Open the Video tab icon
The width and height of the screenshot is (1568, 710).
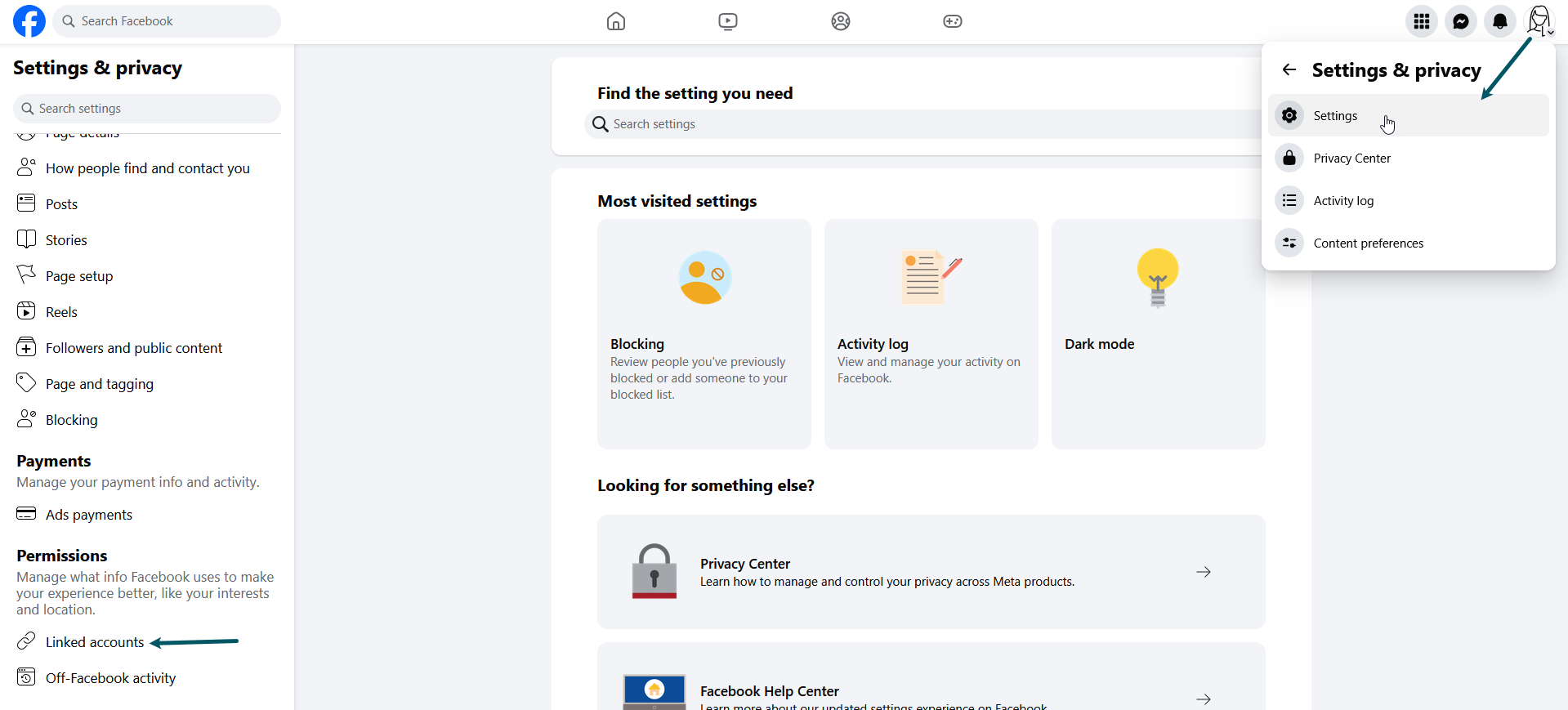(x=728, y=21)
